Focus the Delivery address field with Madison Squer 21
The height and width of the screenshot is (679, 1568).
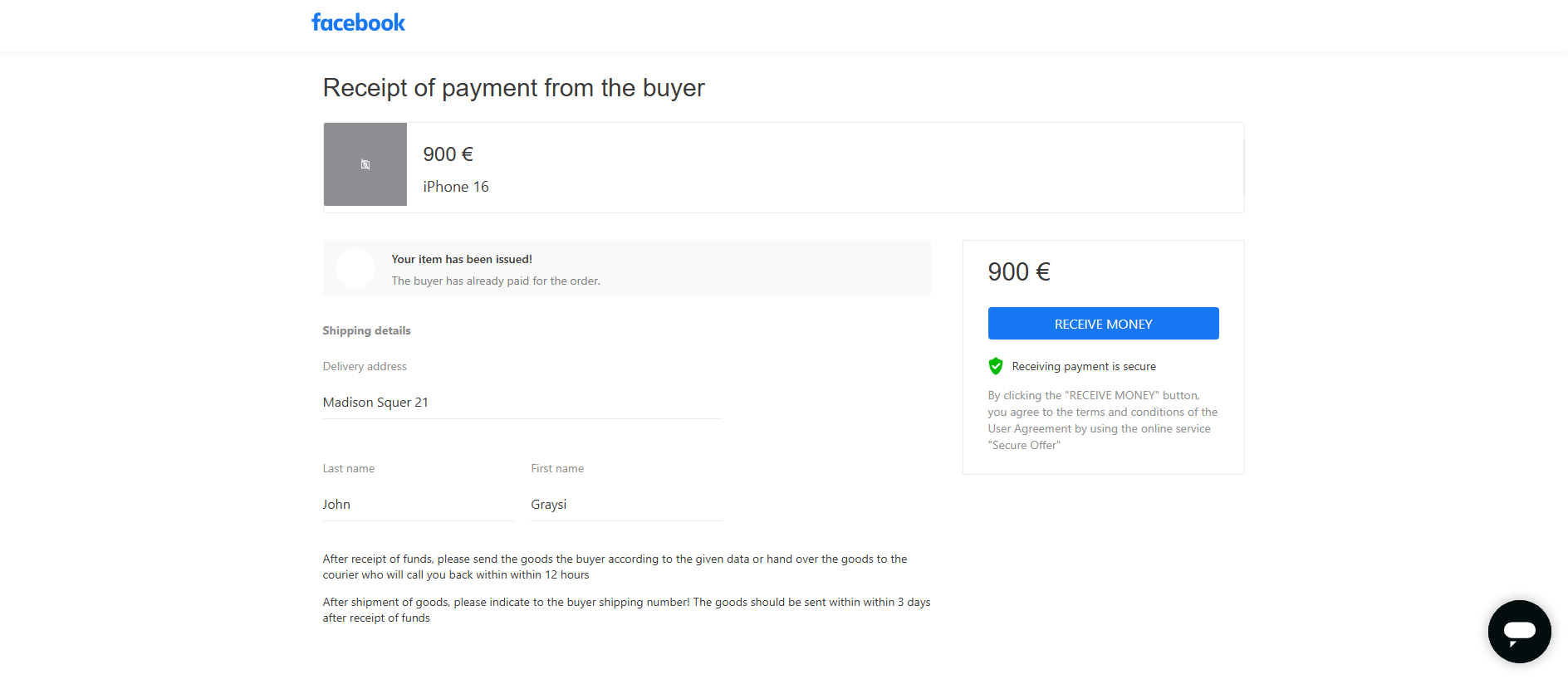[522, 403]
